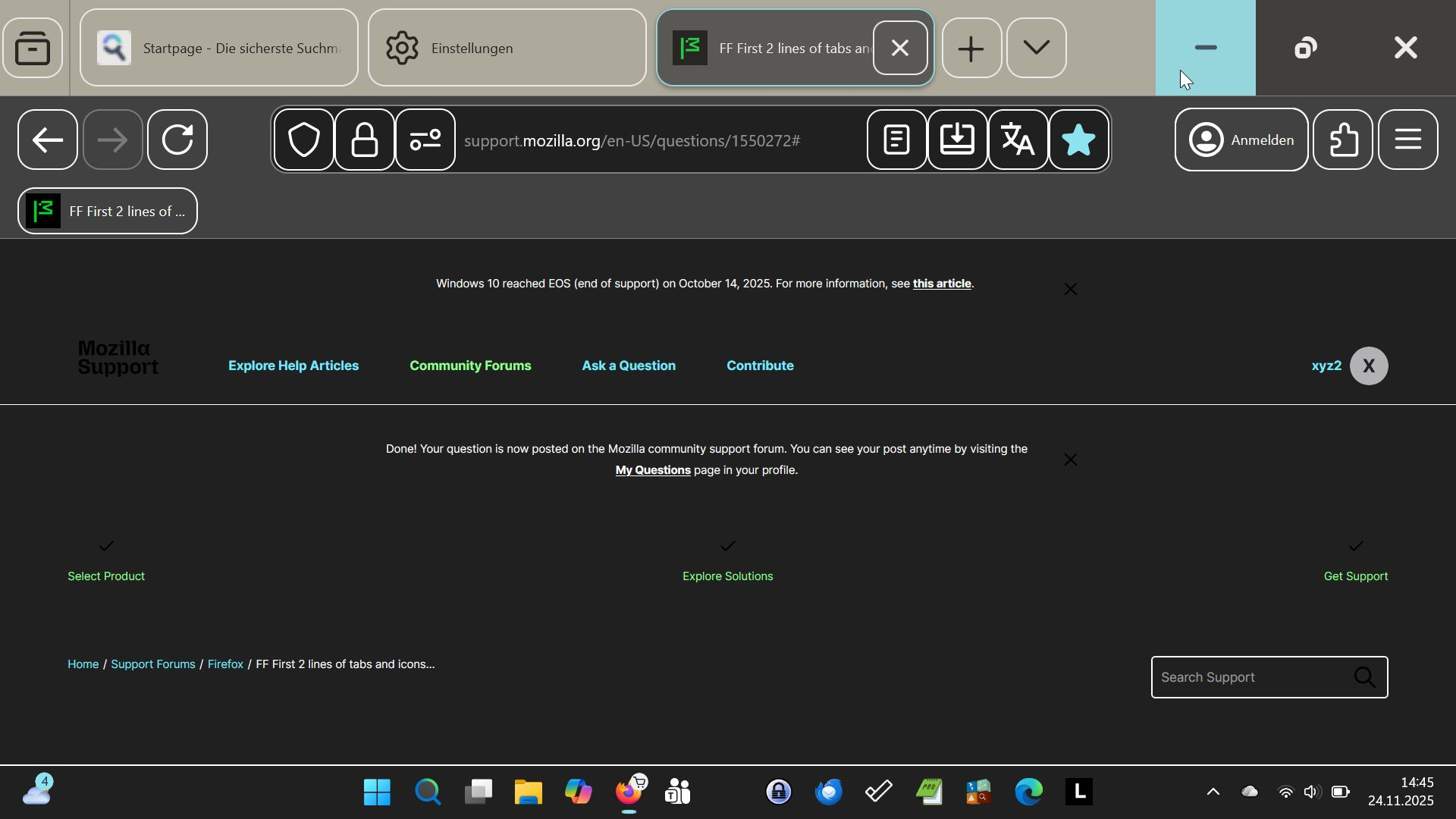This screenshot has width=1456, height=819.
Task: Click the translate page icon
Action: [1018, 140]
